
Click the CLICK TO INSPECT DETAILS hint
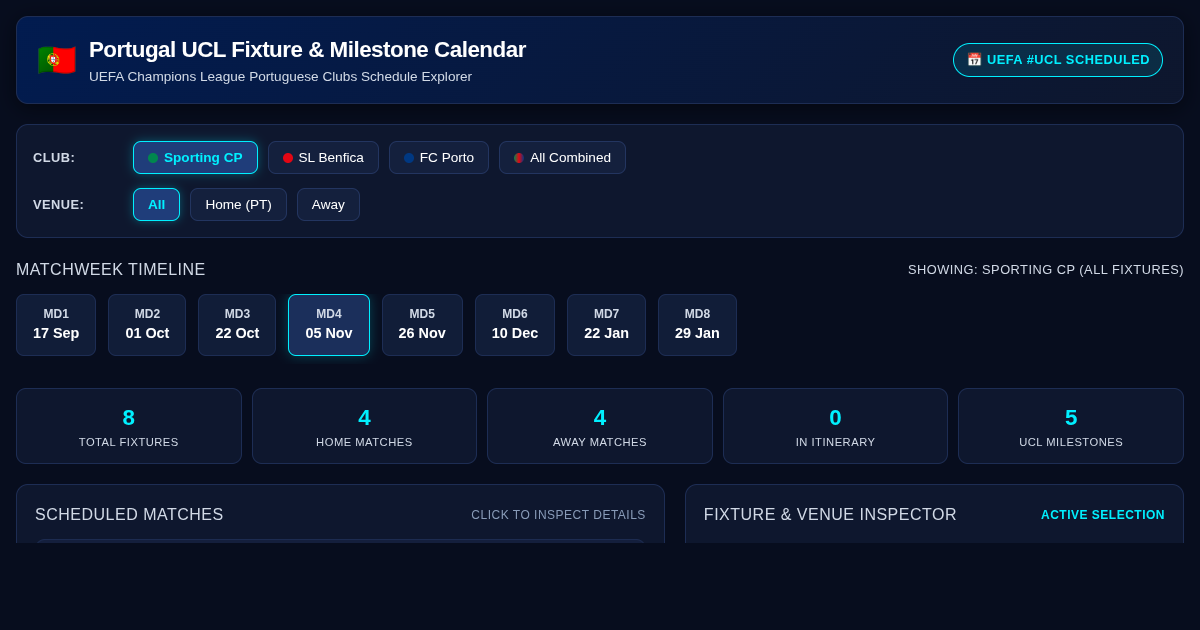(x=558, y=515)
